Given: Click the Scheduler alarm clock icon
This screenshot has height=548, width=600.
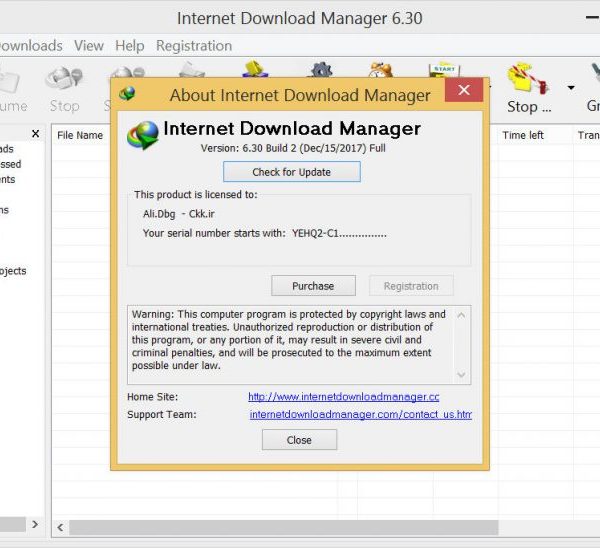Looking at the screenshot, I should click(380, 72).
